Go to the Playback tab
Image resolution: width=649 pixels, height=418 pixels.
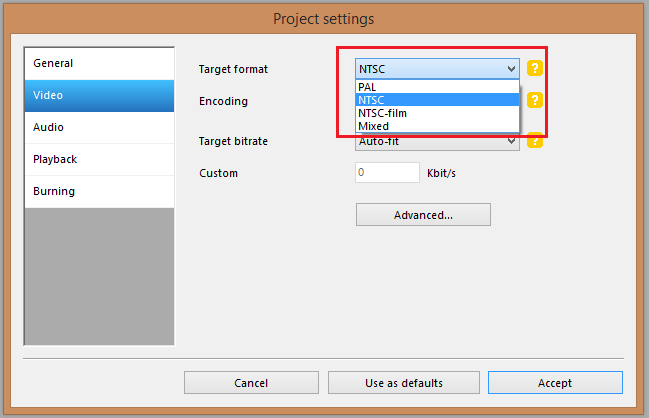pyautogui.click(x=99, y=160)
